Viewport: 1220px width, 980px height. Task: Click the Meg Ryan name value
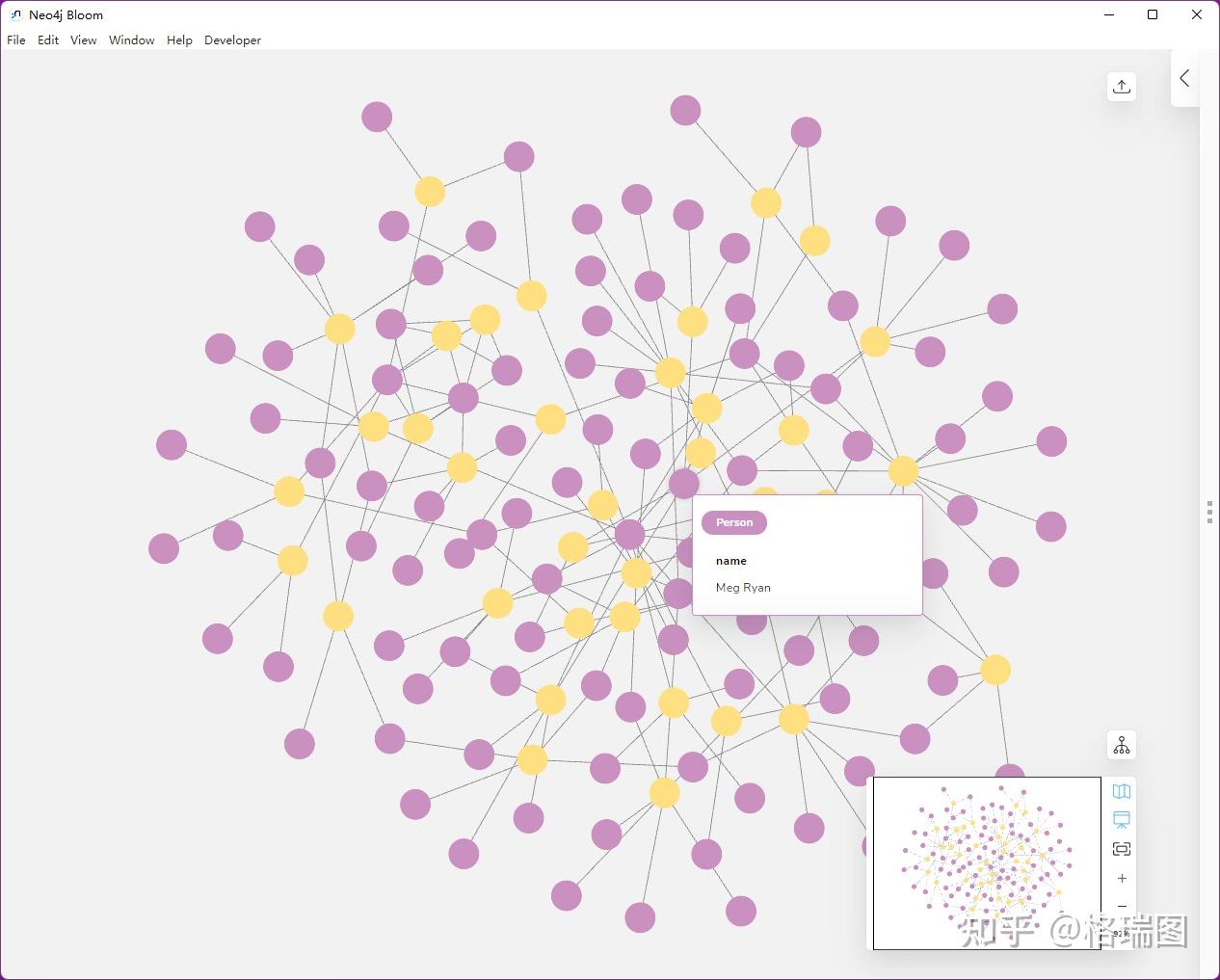[742, 587]
